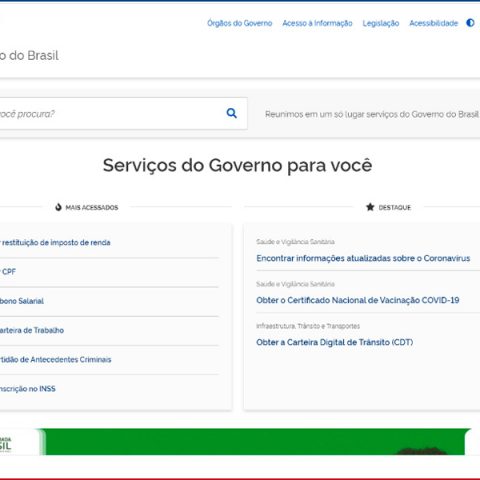Image resolution: width=480 pixels, height=480 pixels.
Task: Open Acesso à Informação menu
Action: point(317,23)
